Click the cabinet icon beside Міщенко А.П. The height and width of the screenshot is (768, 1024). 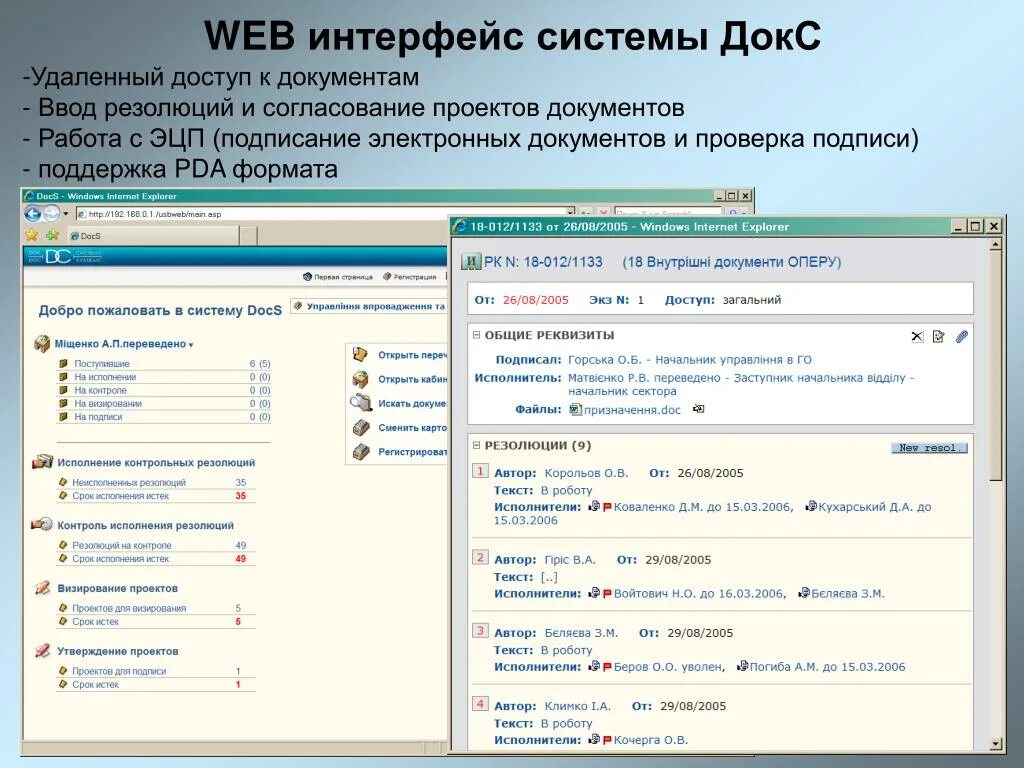[42, 344]
